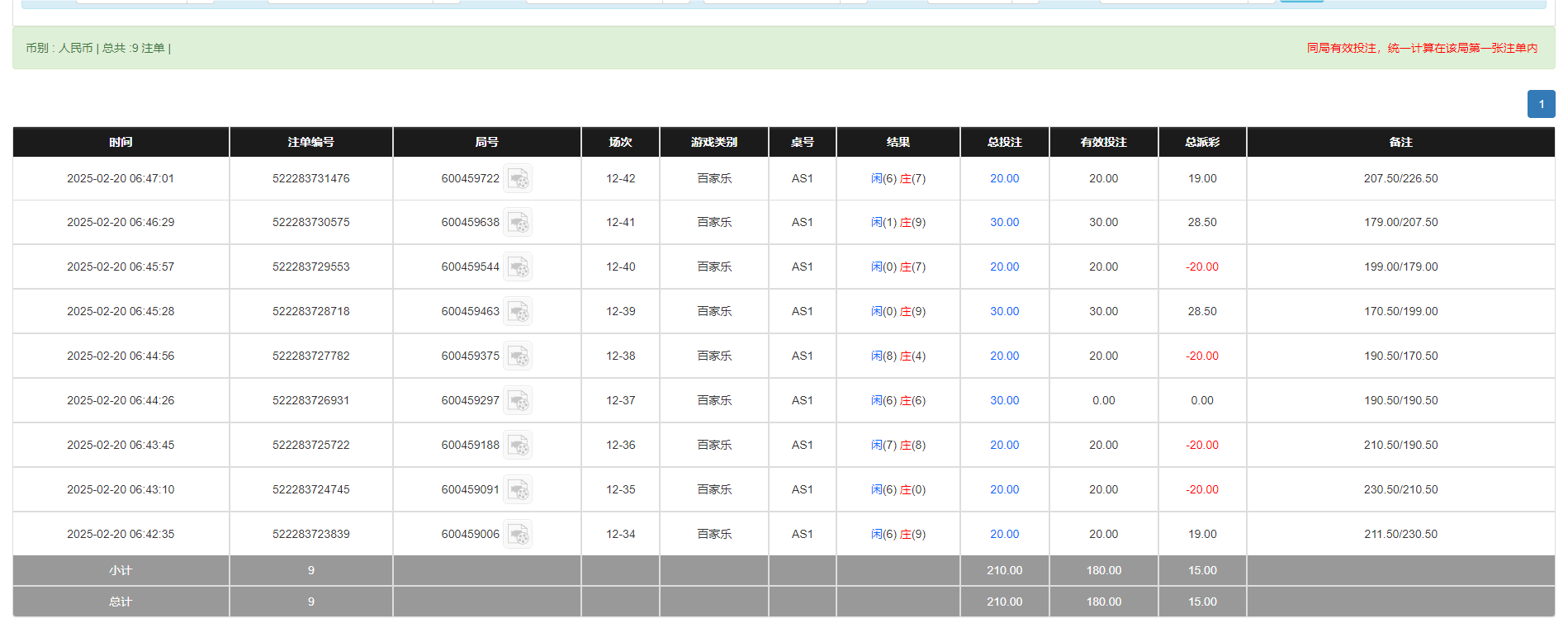Open video replay icon for round 600459638
Image resolution: width=1568 pixels, height=637 pixels.
pyautogui.click(x=518, y=223)
